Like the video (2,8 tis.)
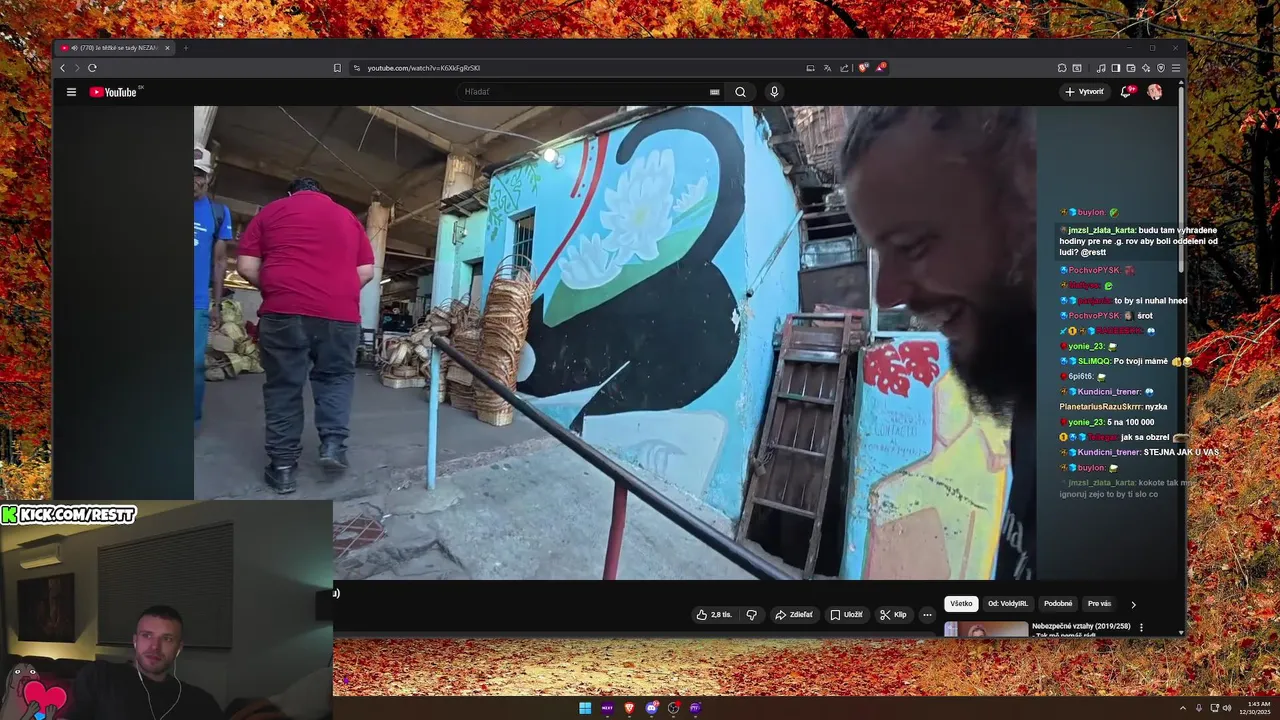This screenshot has height=720, width=1280. click(715, 615)
